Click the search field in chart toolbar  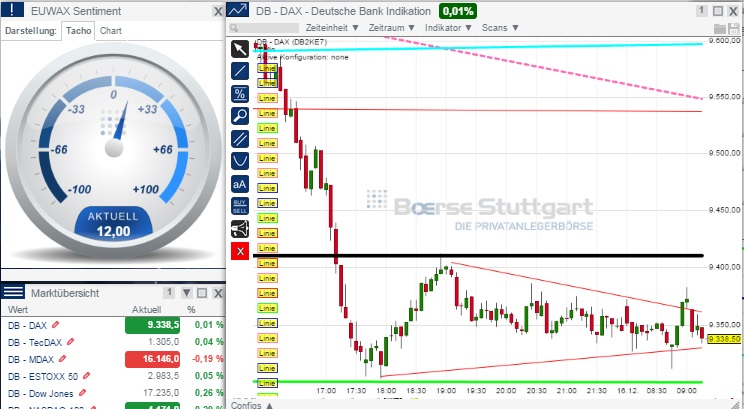click(264, 28)
